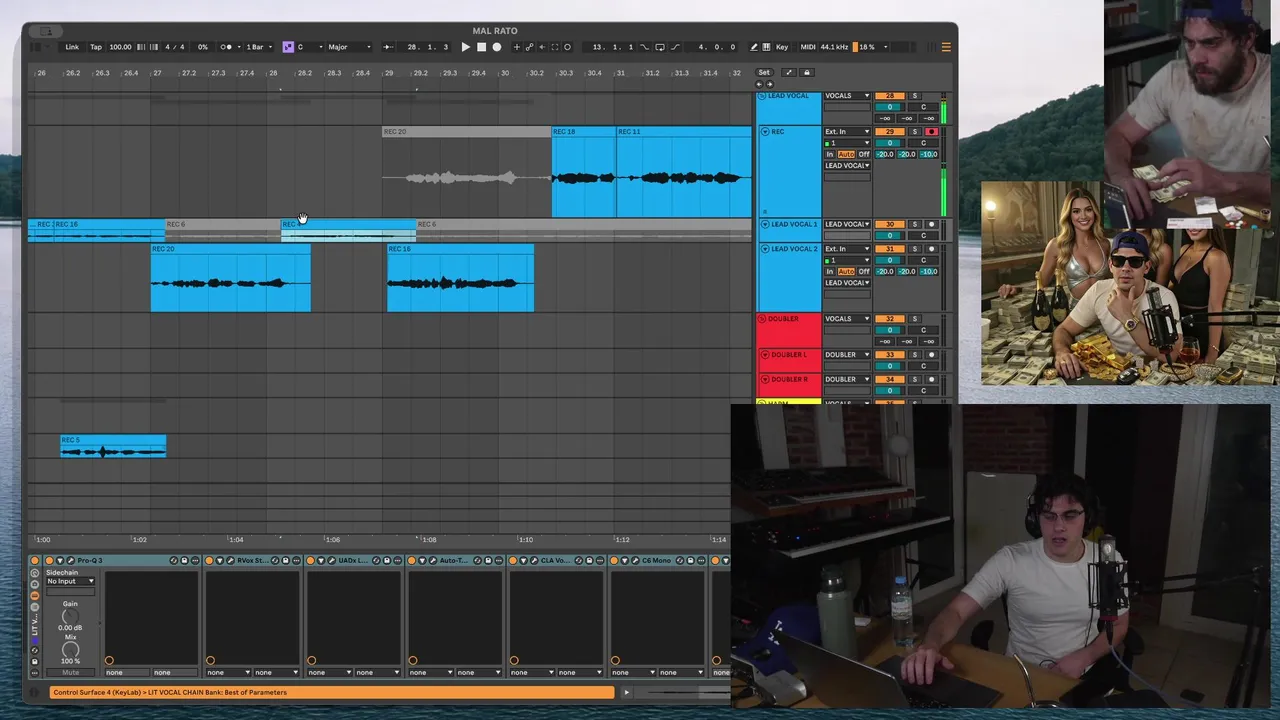Open the root note C dropdown
The width and height of the screenshot is (1280, 720).
310,47
